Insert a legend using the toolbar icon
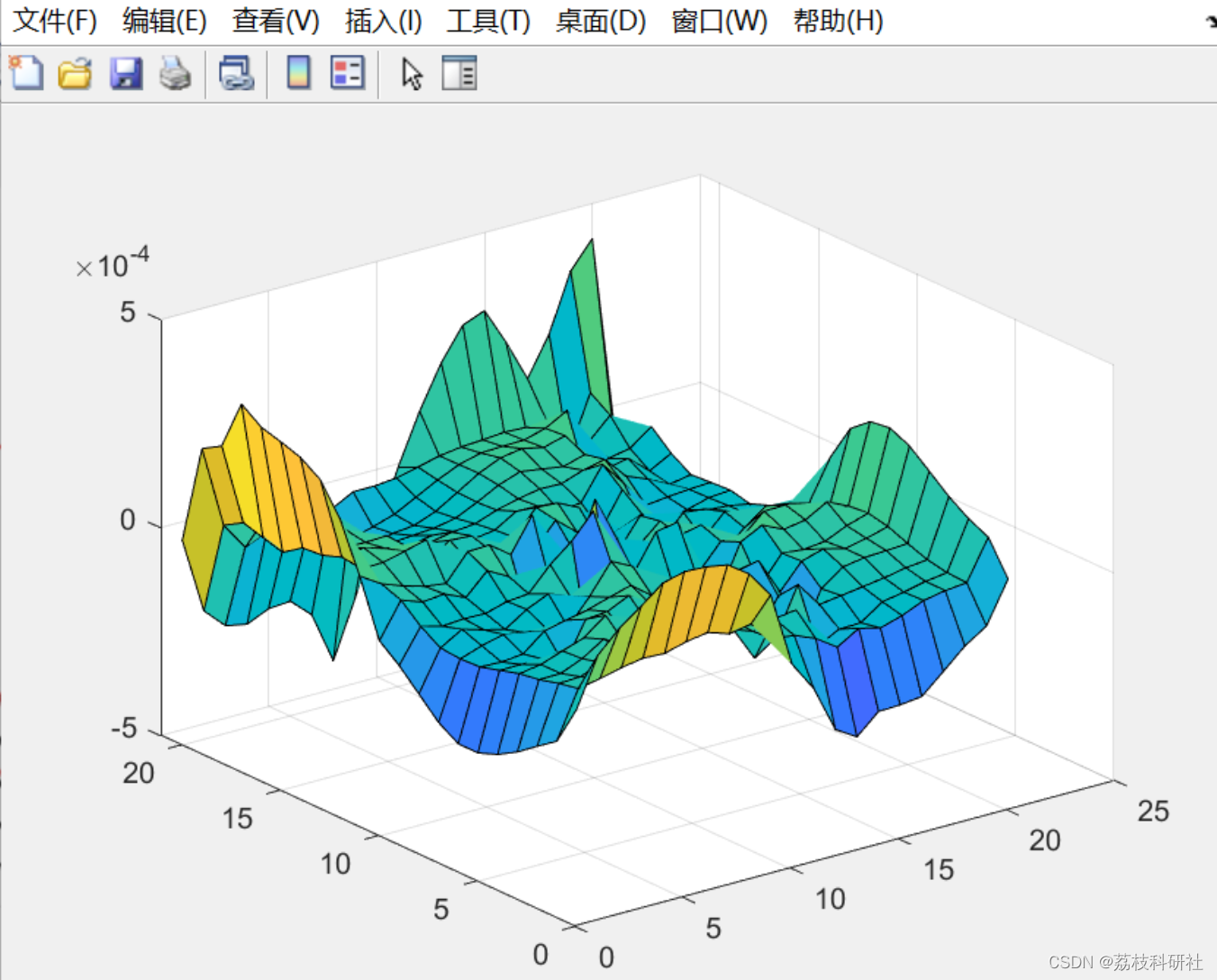 tap(348, 73)
